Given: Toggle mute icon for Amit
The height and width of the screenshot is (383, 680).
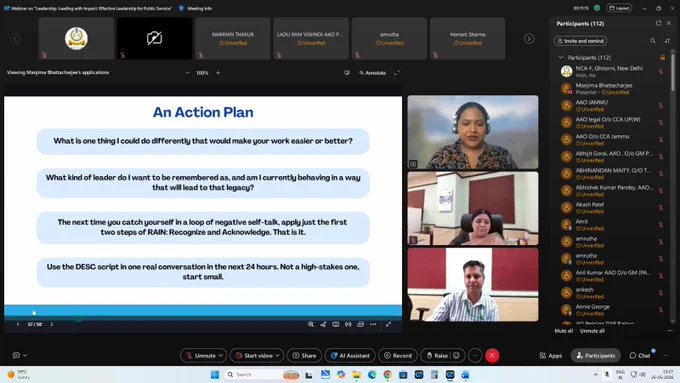Looking at the screenshot, I should pyautogui.click(x=661, y=224).
